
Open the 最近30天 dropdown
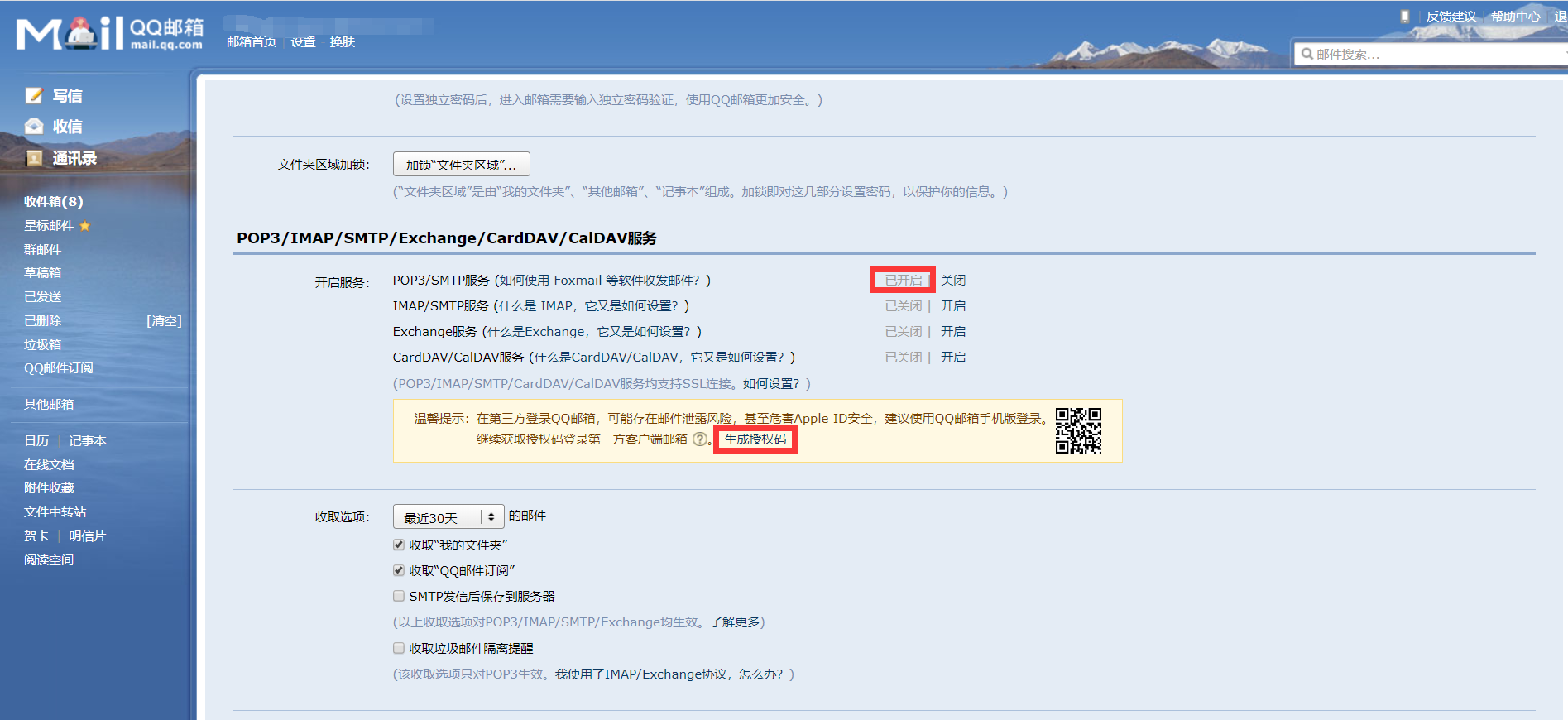[x=448, y=517]
